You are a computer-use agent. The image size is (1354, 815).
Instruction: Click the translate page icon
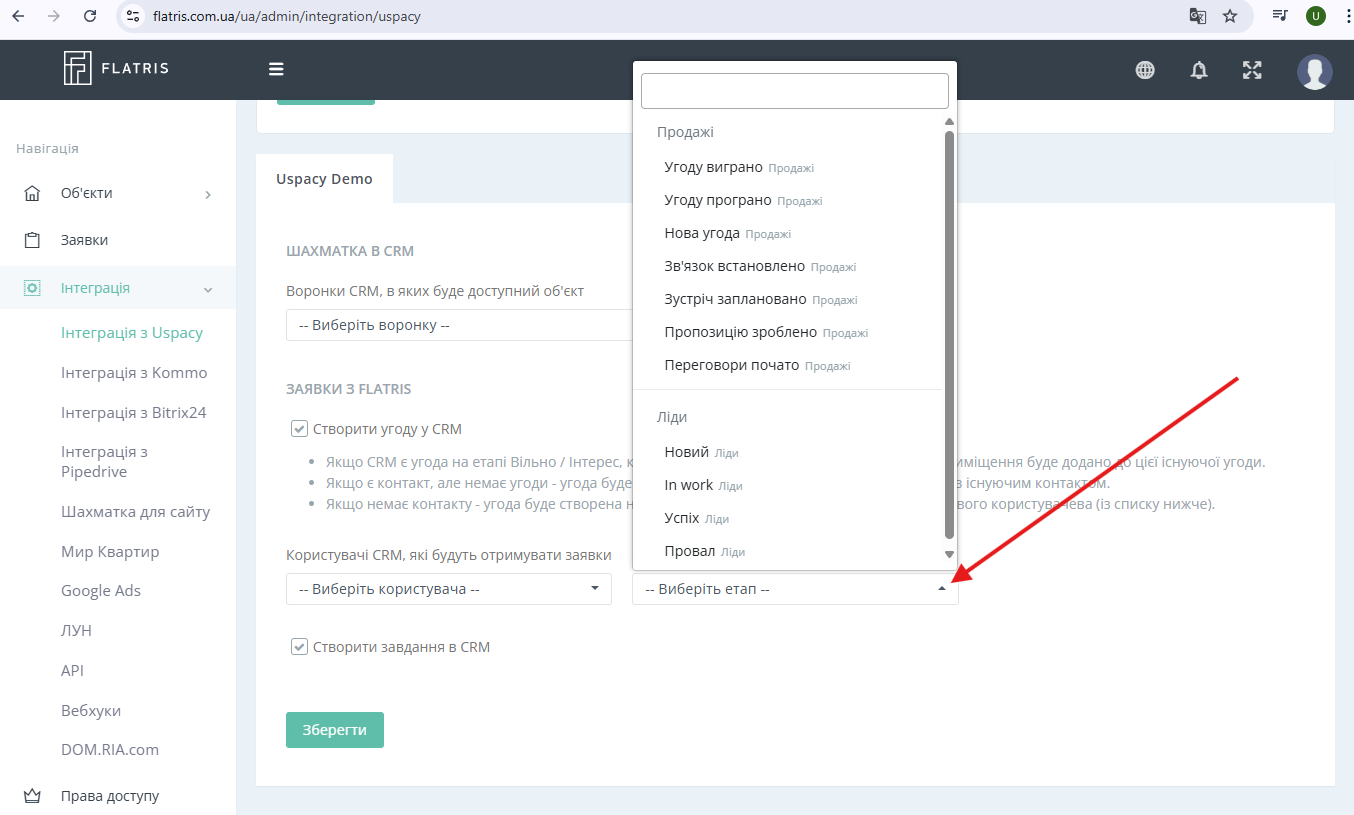click(1197, 16)
